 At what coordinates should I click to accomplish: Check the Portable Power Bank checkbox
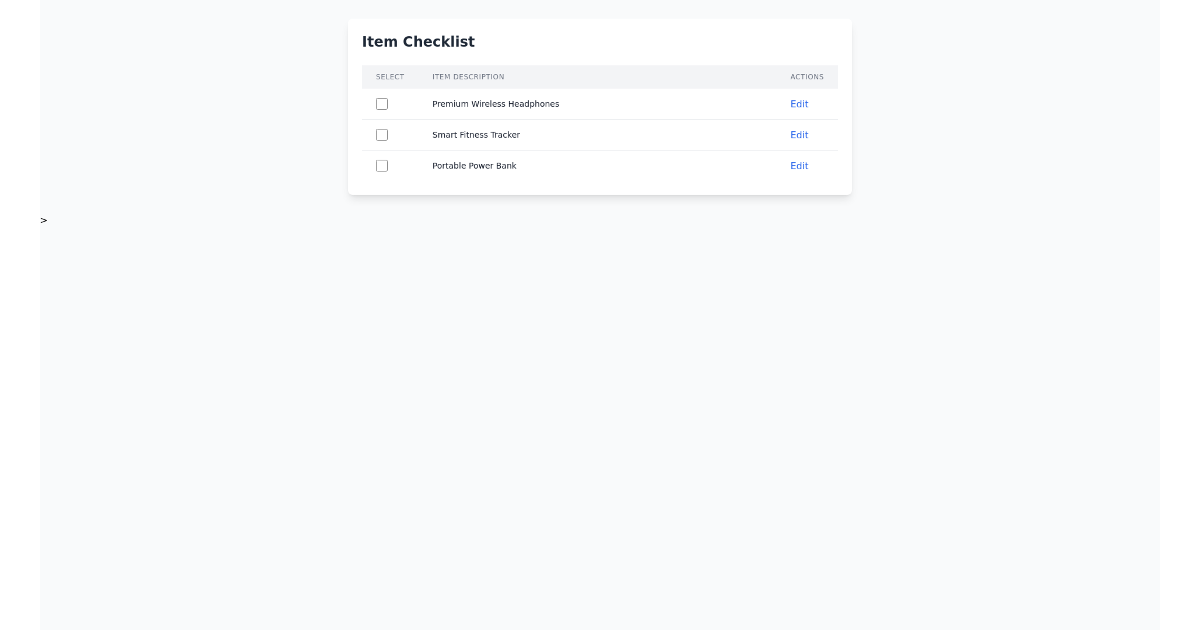(382, 165)
